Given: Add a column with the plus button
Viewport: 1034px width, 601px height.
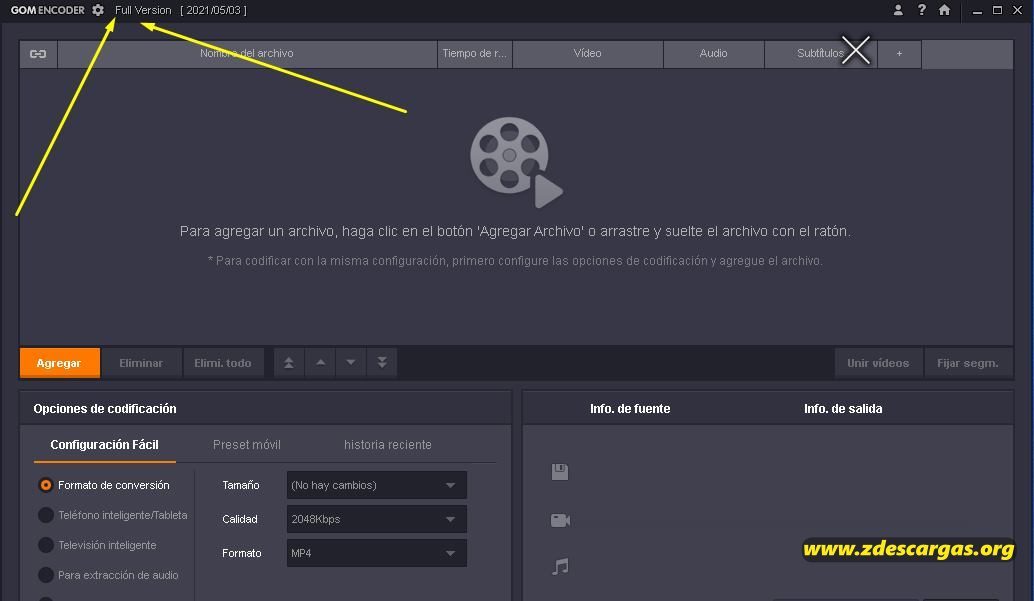Looking at the screenshot, I should click(x=899, y=53).
